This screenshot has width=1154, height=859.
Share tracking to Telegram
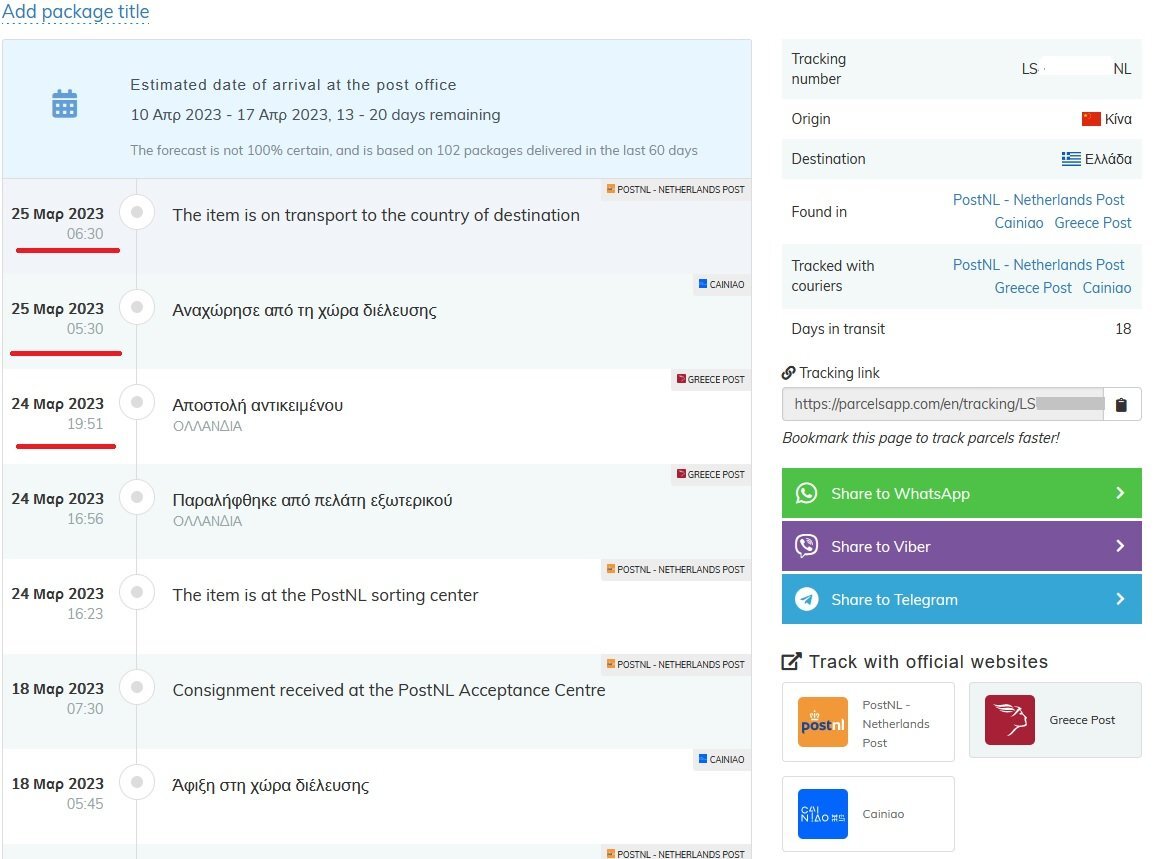[x=961, y=599]
